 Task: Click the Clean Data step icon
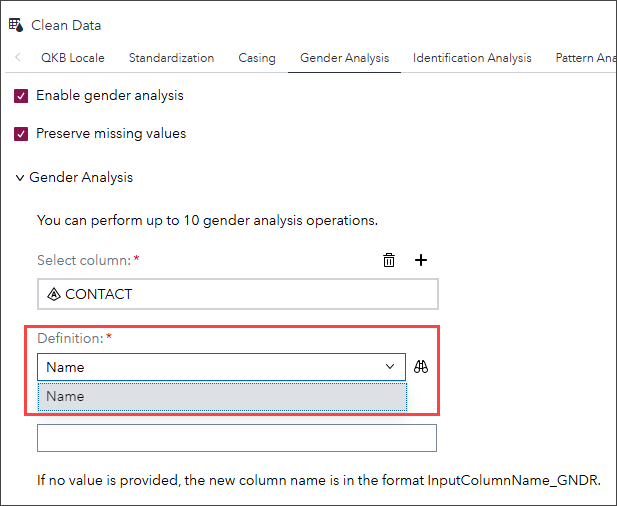15,25
